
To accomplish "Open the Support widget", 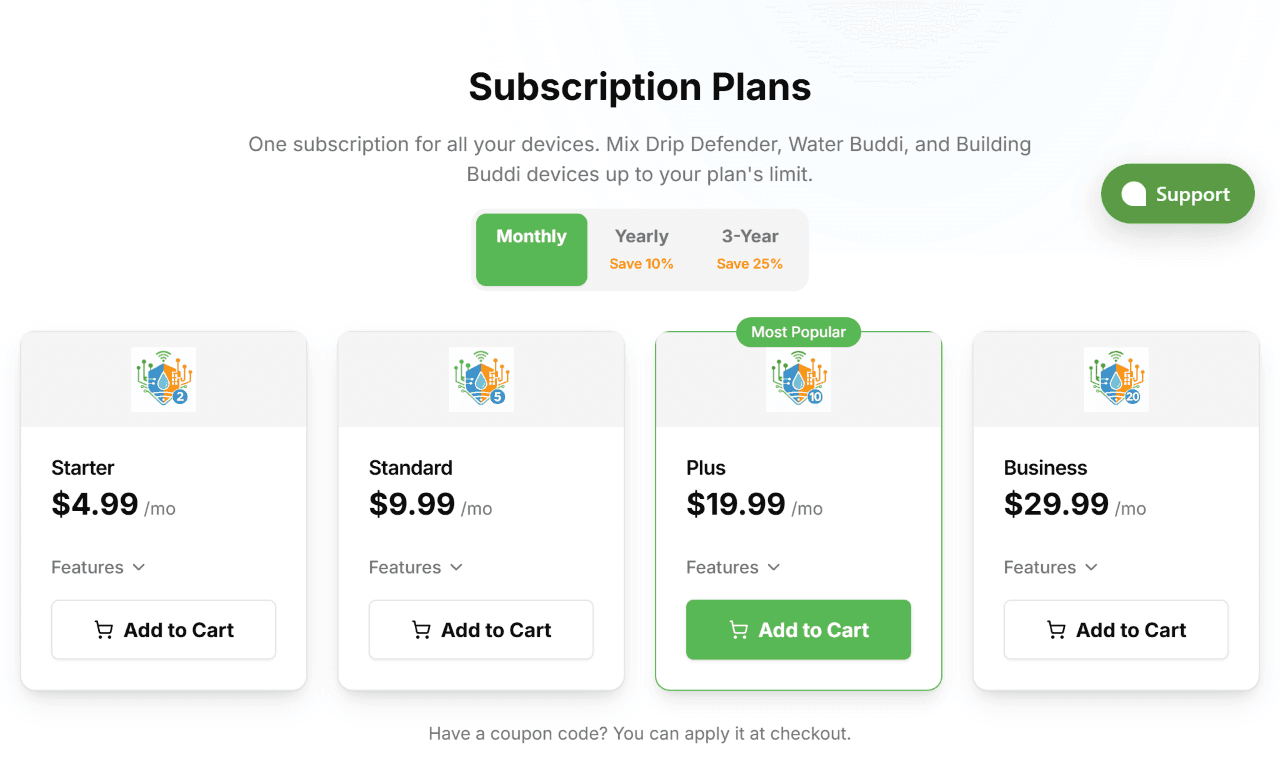I will [x=1177, y=193].
